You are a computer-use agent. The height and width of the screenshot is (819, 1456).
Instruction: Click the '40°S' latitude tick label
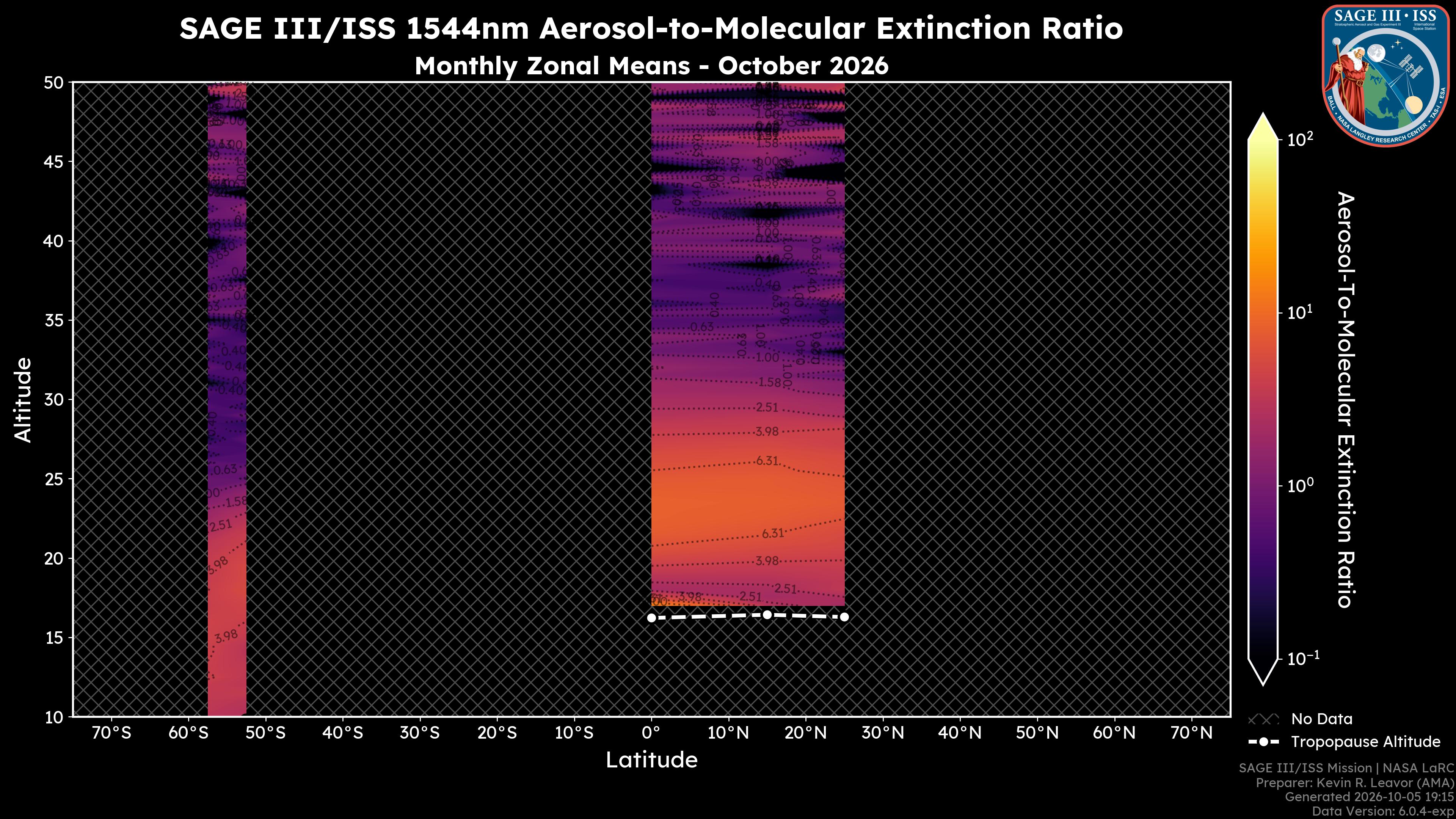[343, 733]
